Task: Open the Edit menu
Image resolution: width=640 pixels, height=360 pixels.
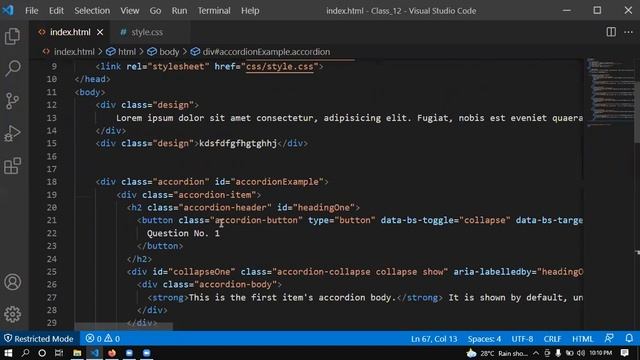Action: 56,11
